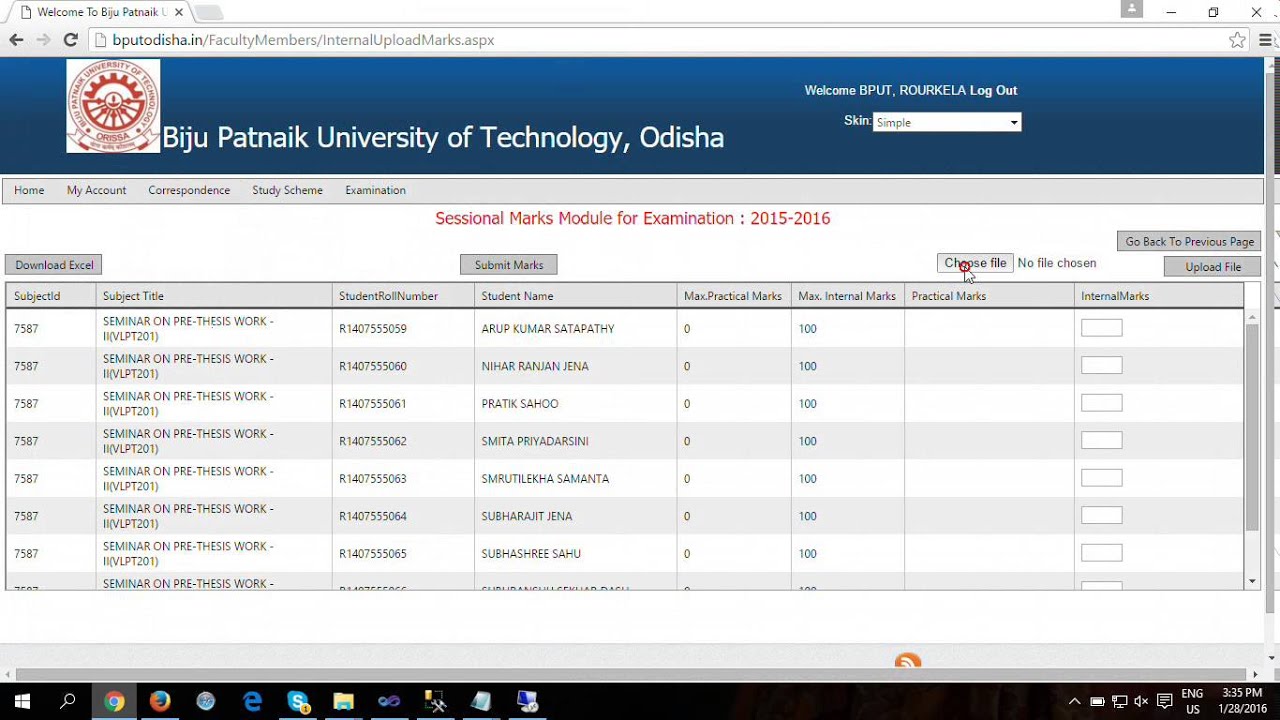Click the InternalMarks field for PRATIK SAHOO
This screenshot has width=1280, height=720.
(1101, 403)
